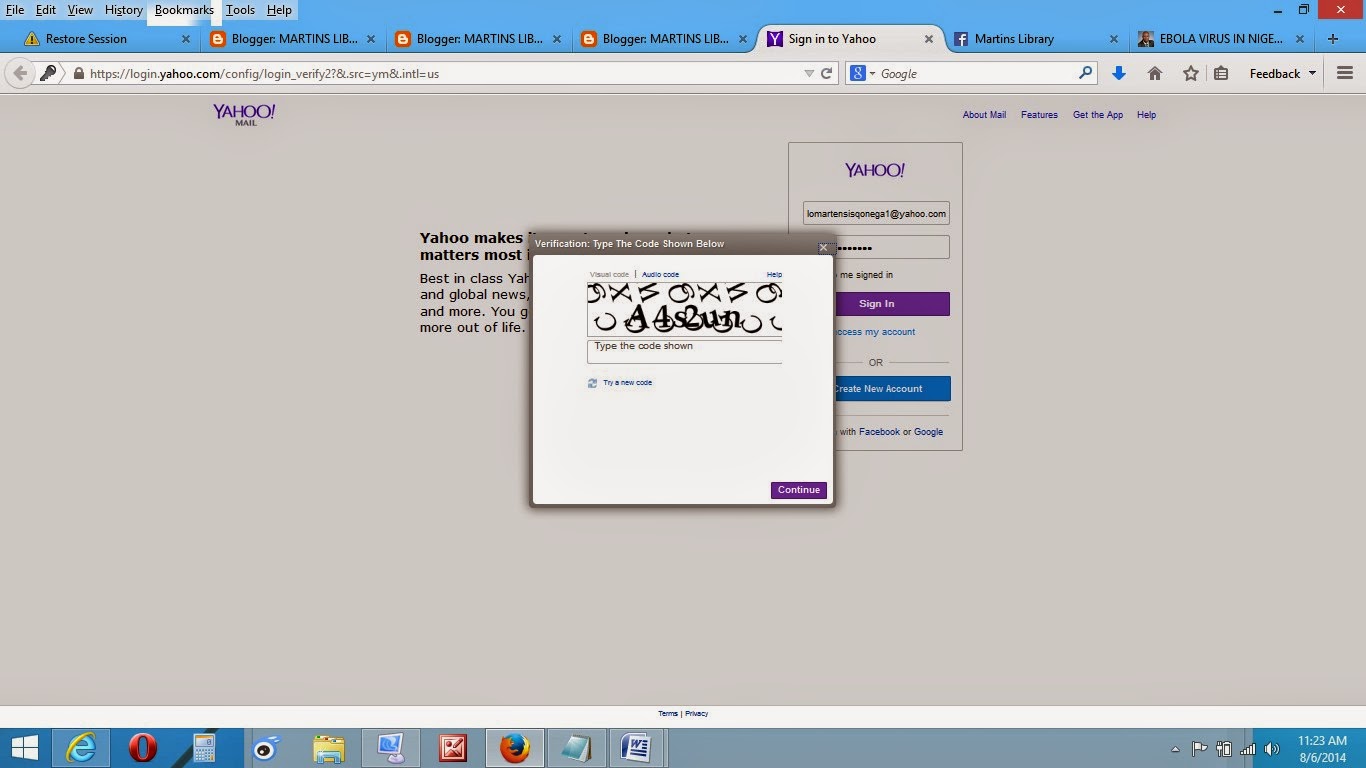Switch to the EBOLA VIRUS IN NIGE tab
The height and width of the screenshot is (768, 1366).
coord(1221,39)
